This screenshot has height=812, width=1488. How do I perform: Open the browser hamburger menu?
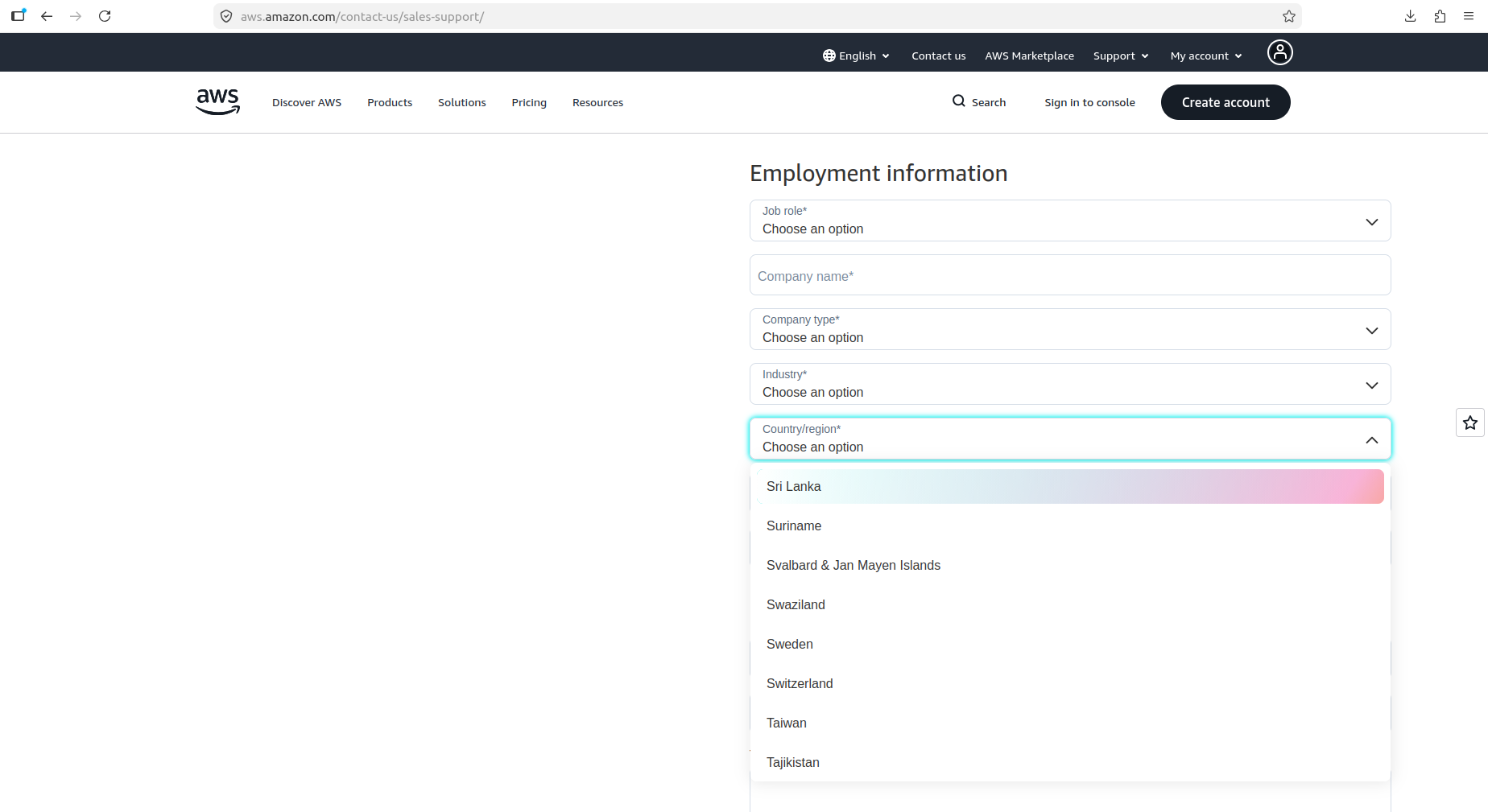tap(1469, 16)
